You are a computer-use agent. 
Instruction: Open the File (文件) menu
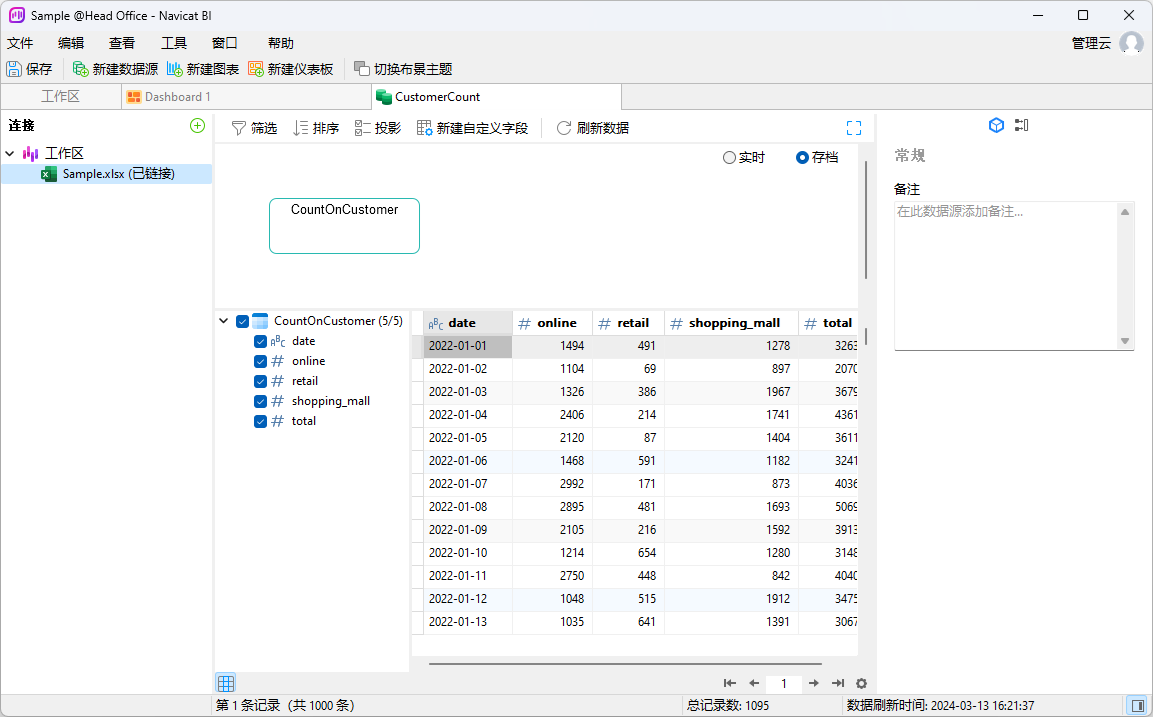20,43
